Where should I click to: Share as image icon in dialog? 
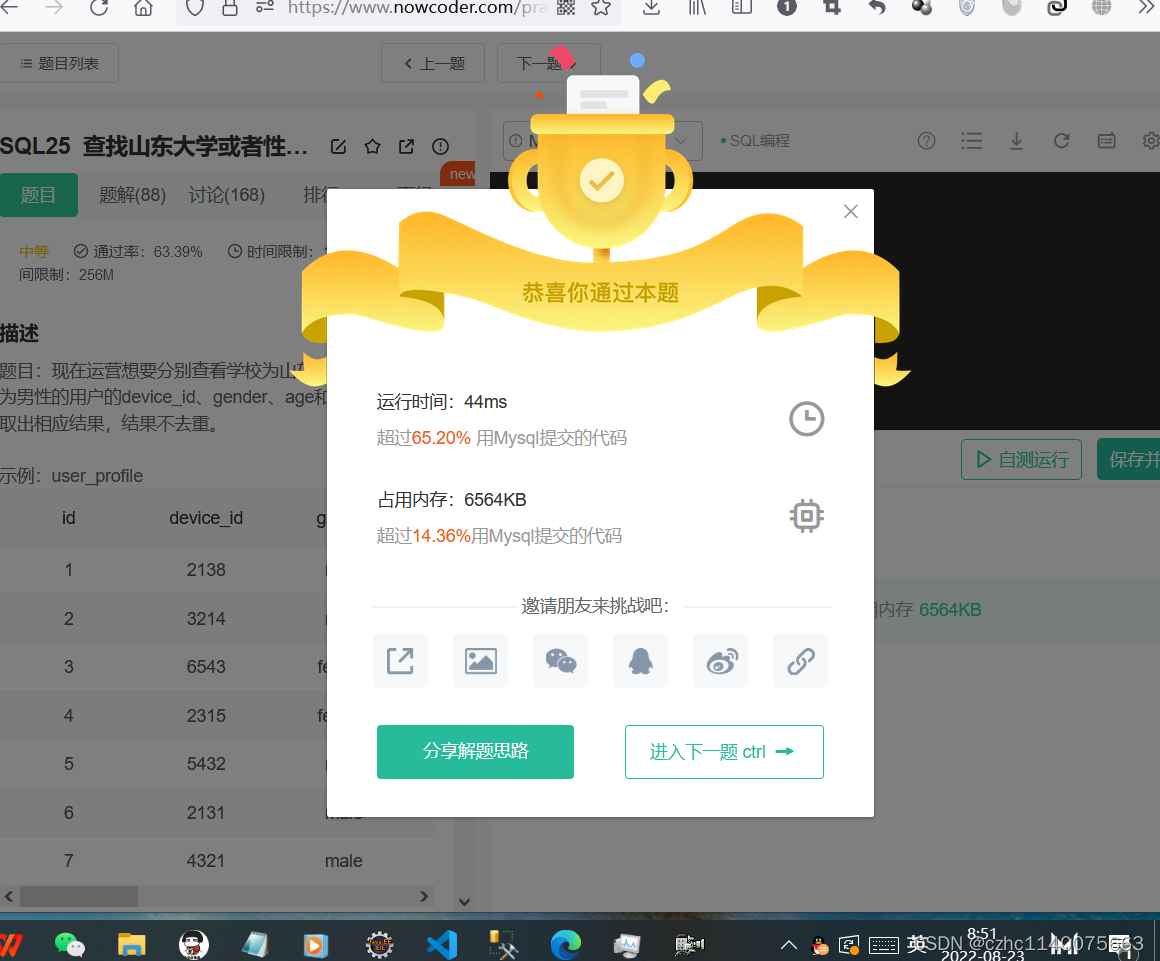pyautogui.click(x=480, y=660)
